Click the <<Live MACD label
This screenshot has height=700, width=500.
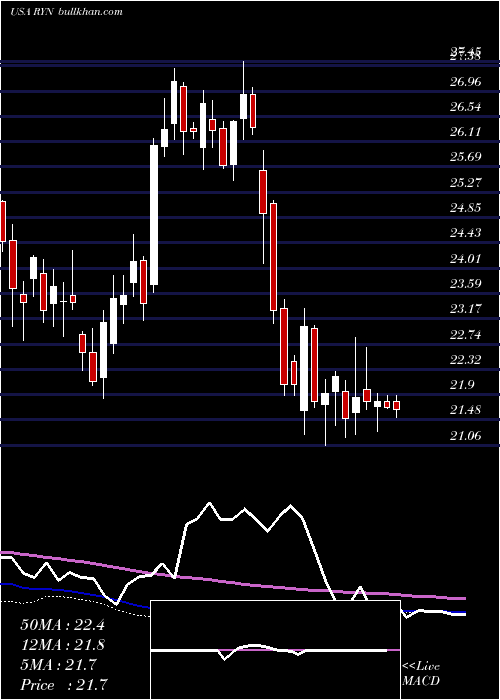421,673
